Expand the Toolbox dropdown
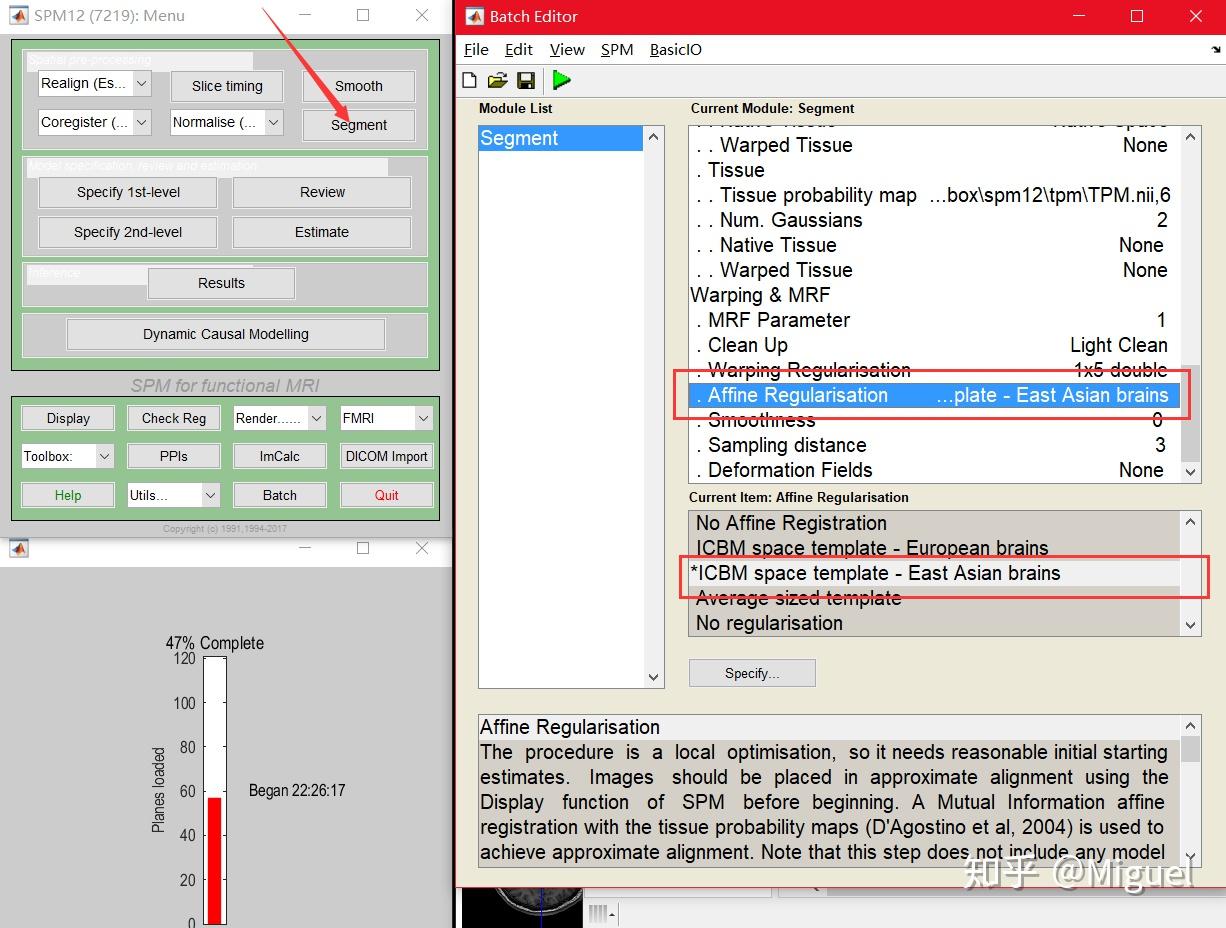This screenshot has height=928, width=1226. click(x=68, y=456)
